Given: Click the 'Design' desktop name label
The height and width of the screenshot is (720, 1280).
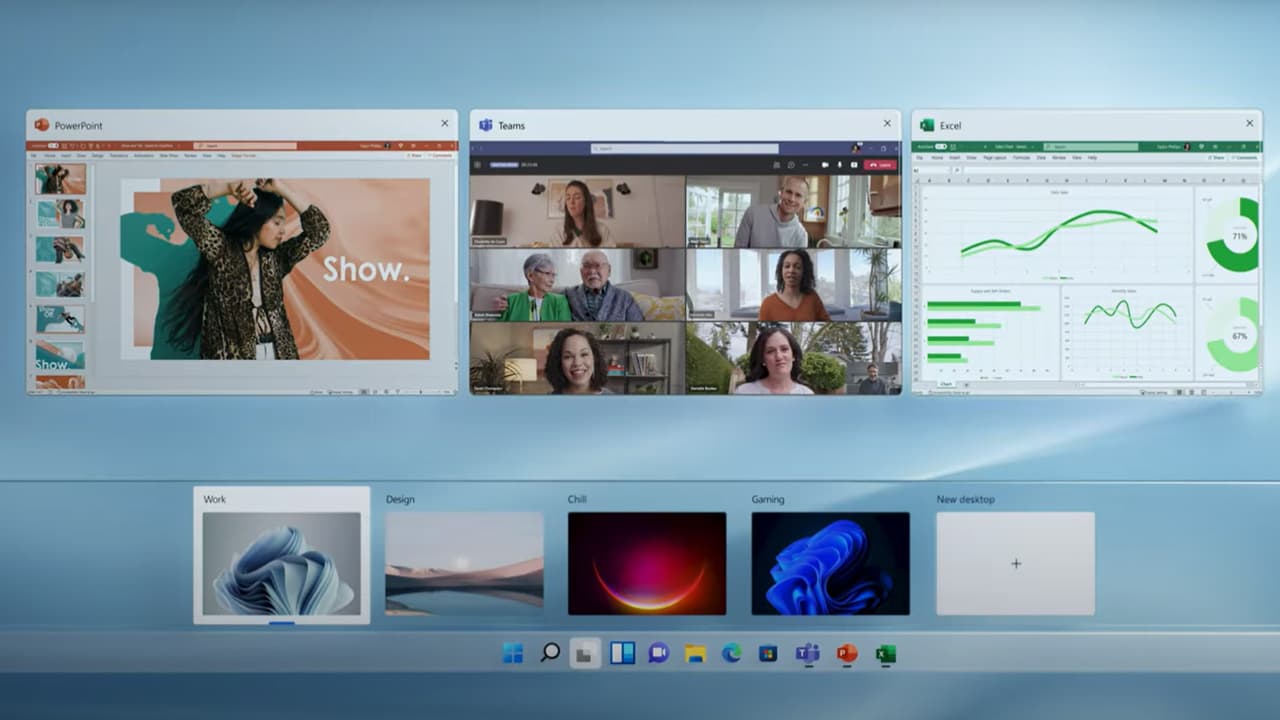Looking at the screenshot, I should click(400, 499).
